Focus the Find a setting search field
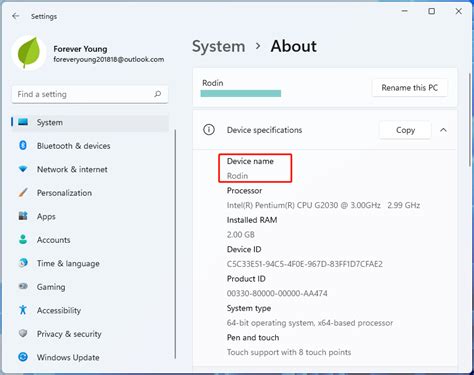 (x=90, y=94)
